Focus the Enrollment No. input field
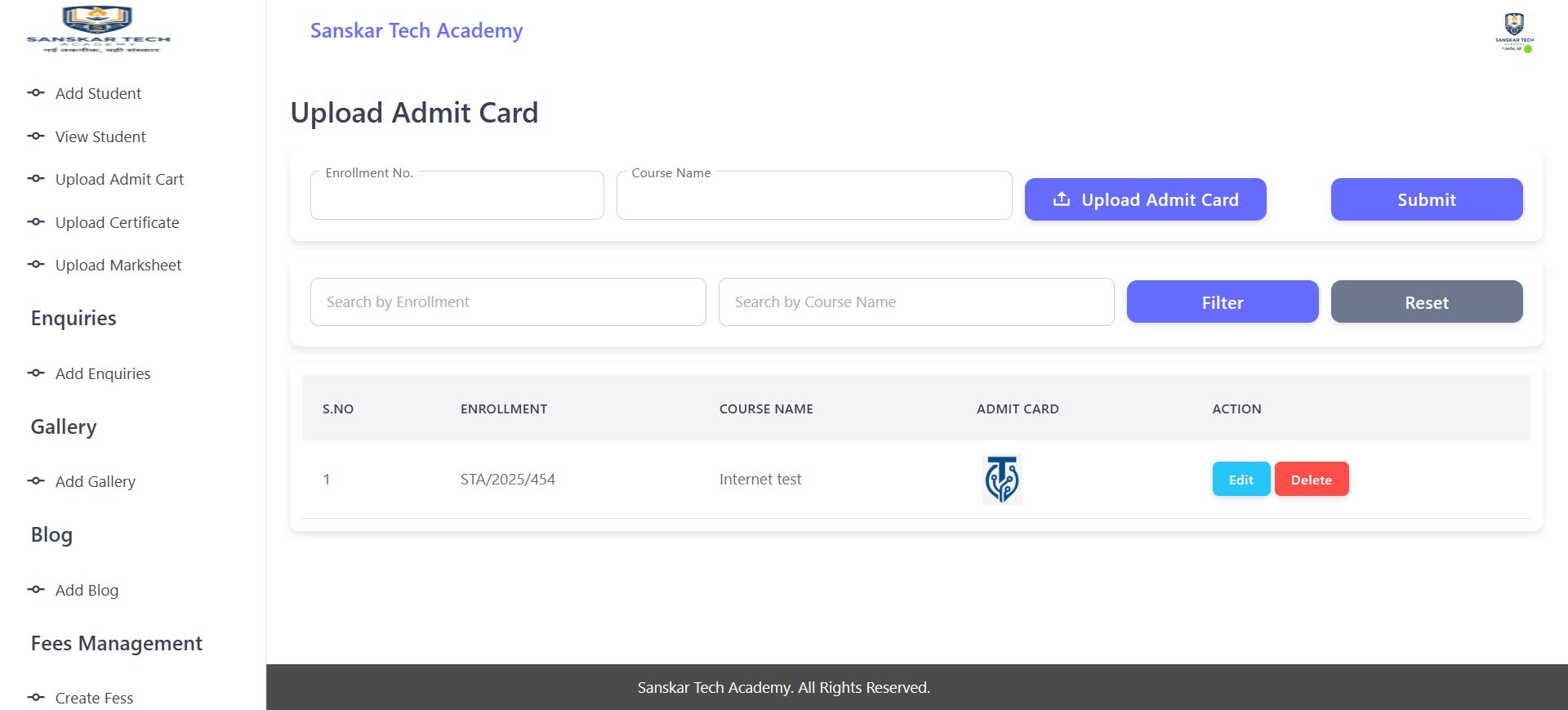 coord(457,196)
